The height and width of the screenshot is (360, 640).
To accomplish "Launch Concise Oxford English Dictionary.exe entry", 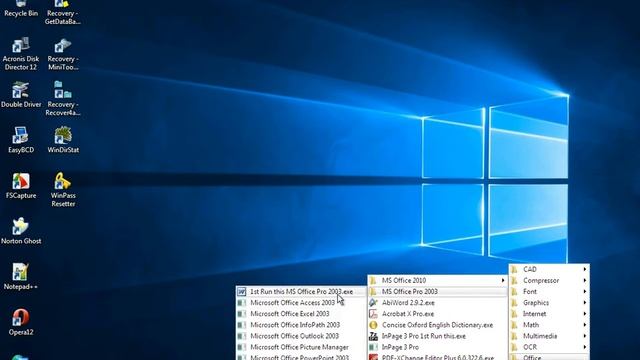I will pos(438,325).
